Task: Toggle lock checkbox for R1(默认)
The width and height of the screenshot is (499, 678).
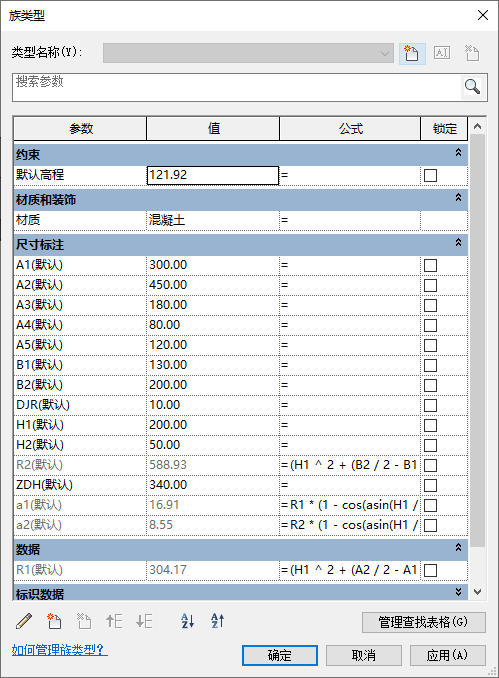Action: pos(430,570)
